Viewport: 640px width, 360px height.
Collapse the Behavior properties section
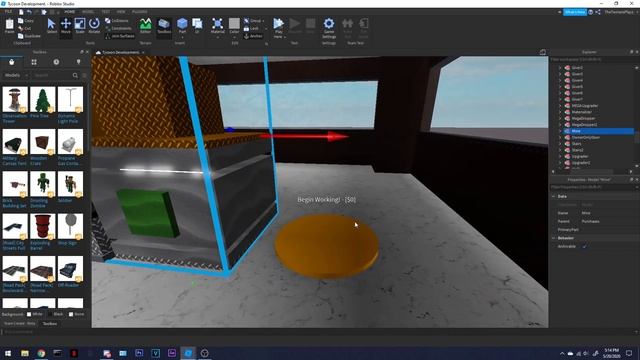point(553,238)
